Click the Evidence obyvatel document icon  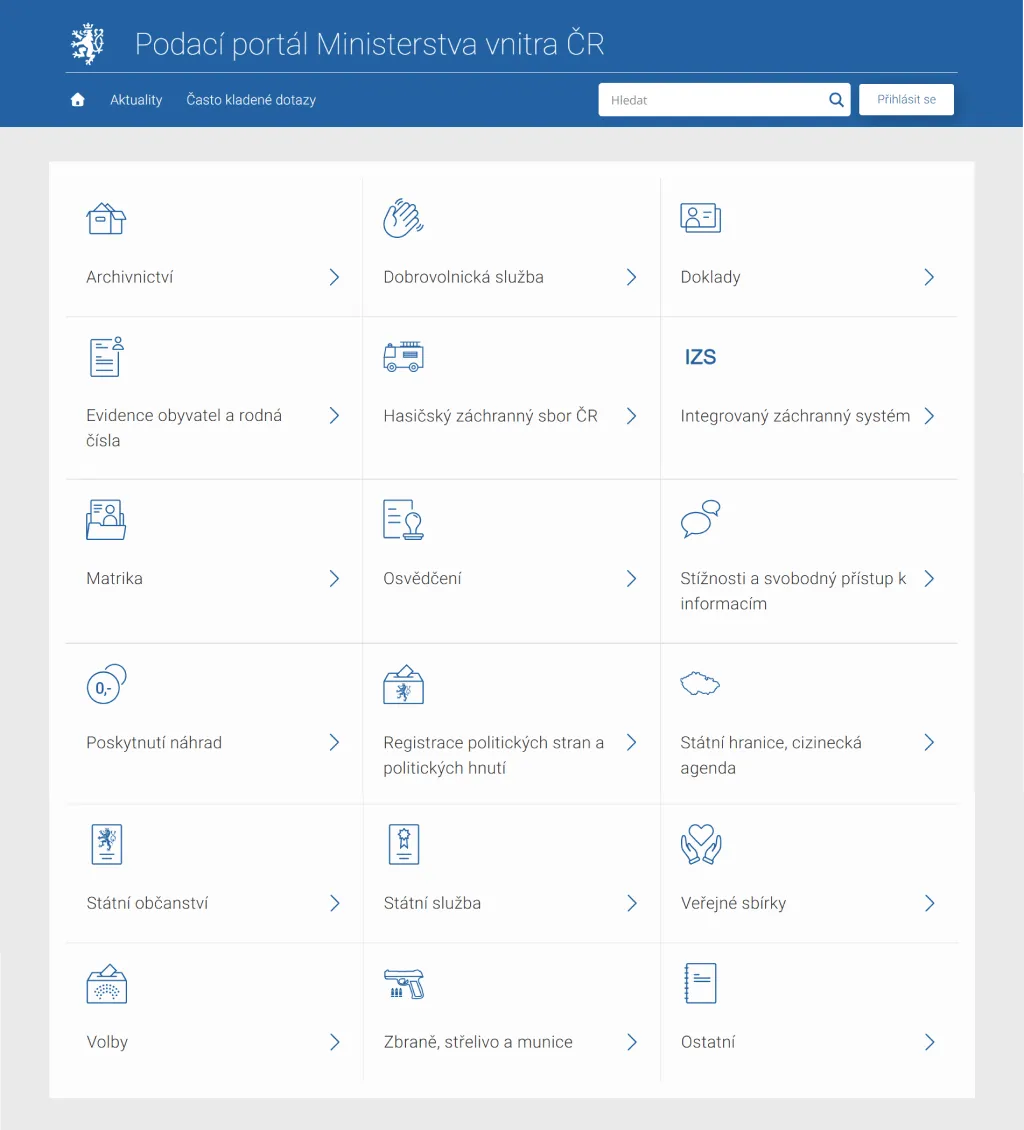click(107, 357)
